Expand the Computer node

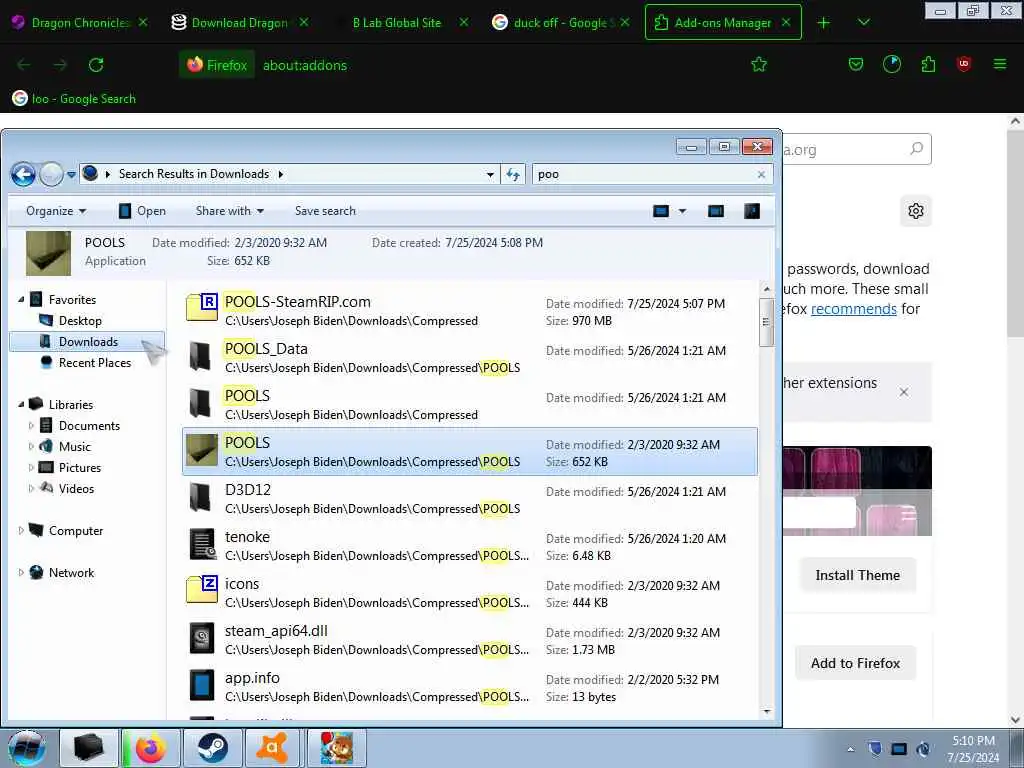coord(22,531)
